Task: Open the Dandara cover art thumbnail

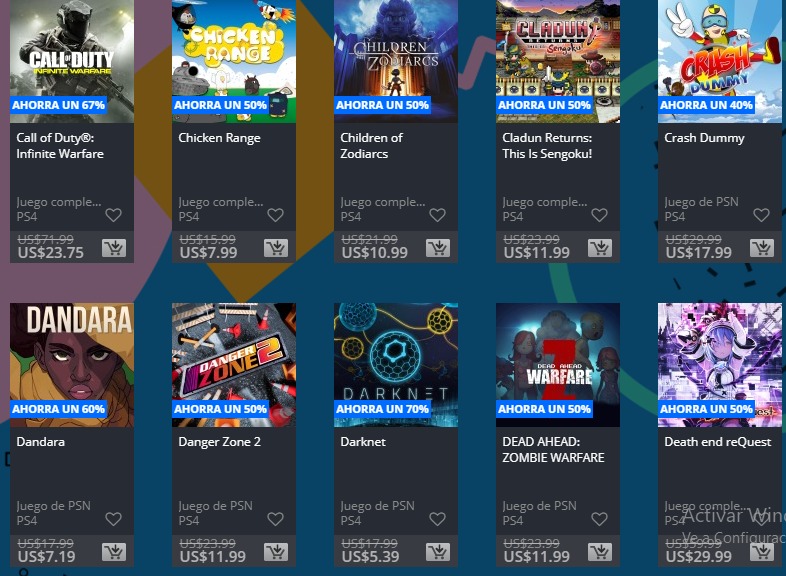Action: (72, 365)
